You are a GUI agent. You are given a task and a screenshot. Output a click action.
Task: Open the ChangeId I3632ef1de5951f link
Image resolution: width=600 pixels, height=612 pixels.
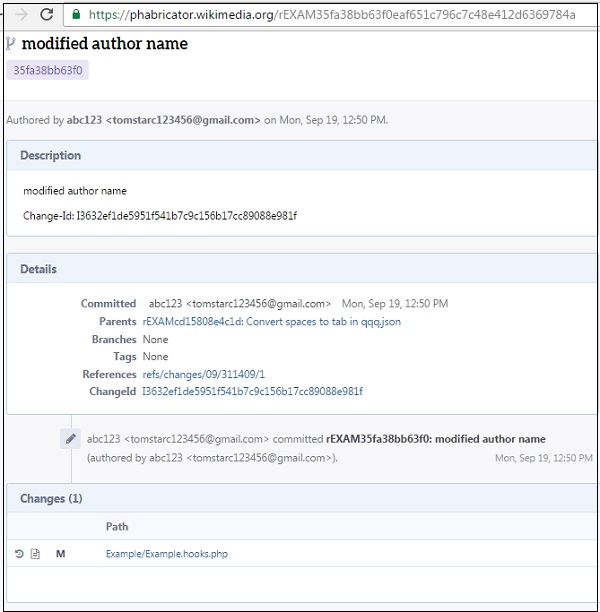click(252, 391)
